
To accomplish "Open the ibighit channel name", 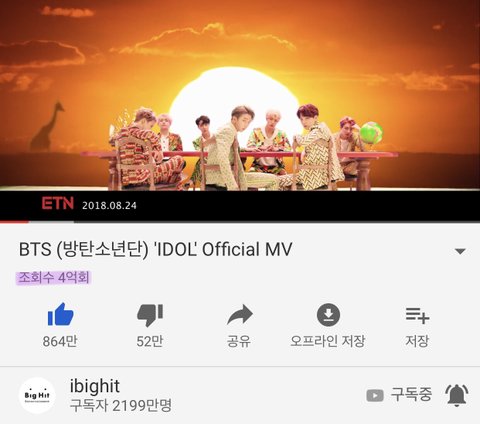I will (x=94, y=386).
